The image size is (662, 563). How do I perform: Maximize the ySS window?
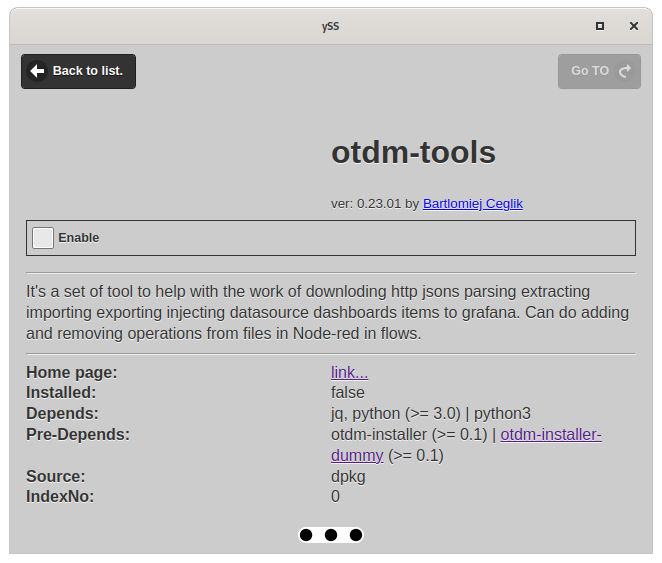(x=600, y=26)
